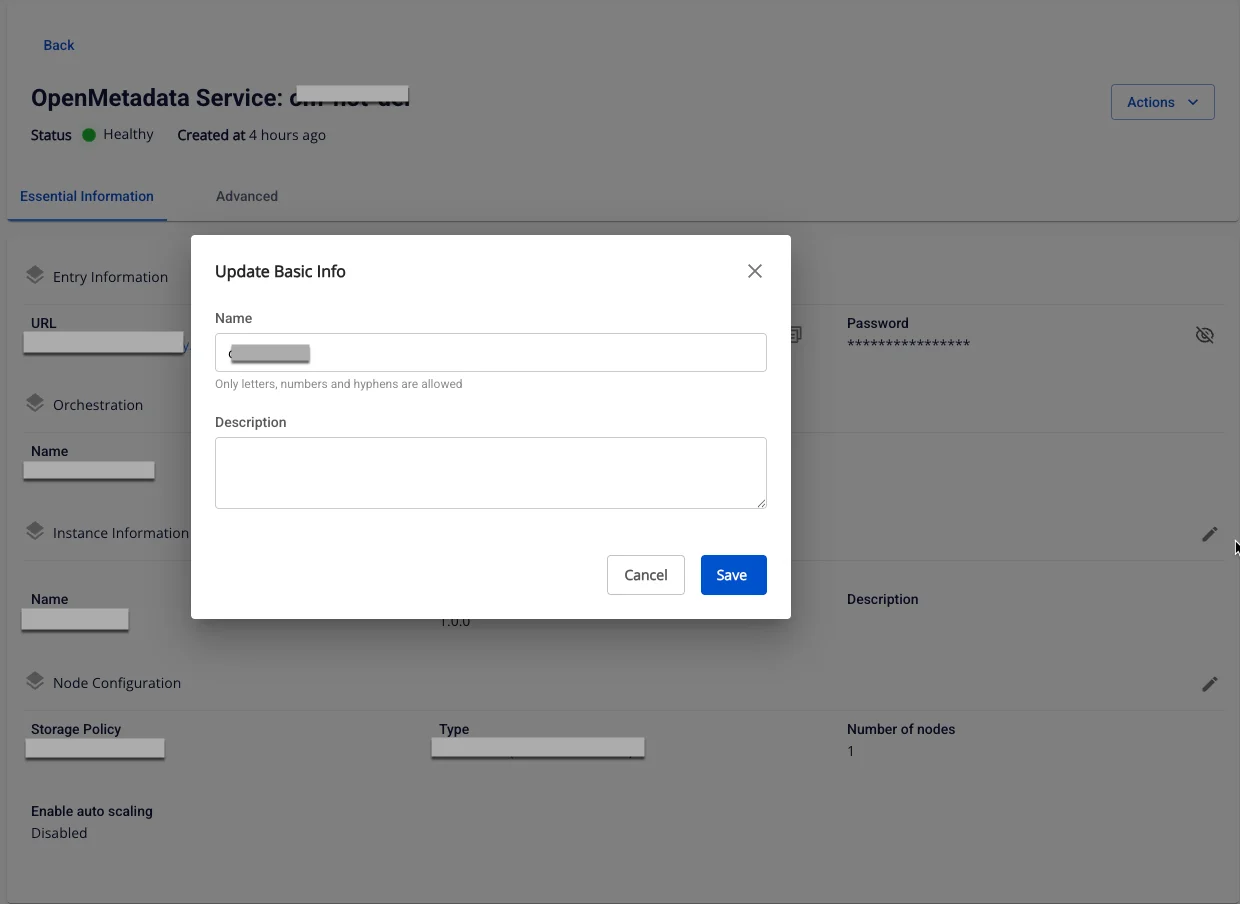Screen dimensions: 1240x904
Task: Open the Actions dropdown menu
Action: coord(1162,102)
